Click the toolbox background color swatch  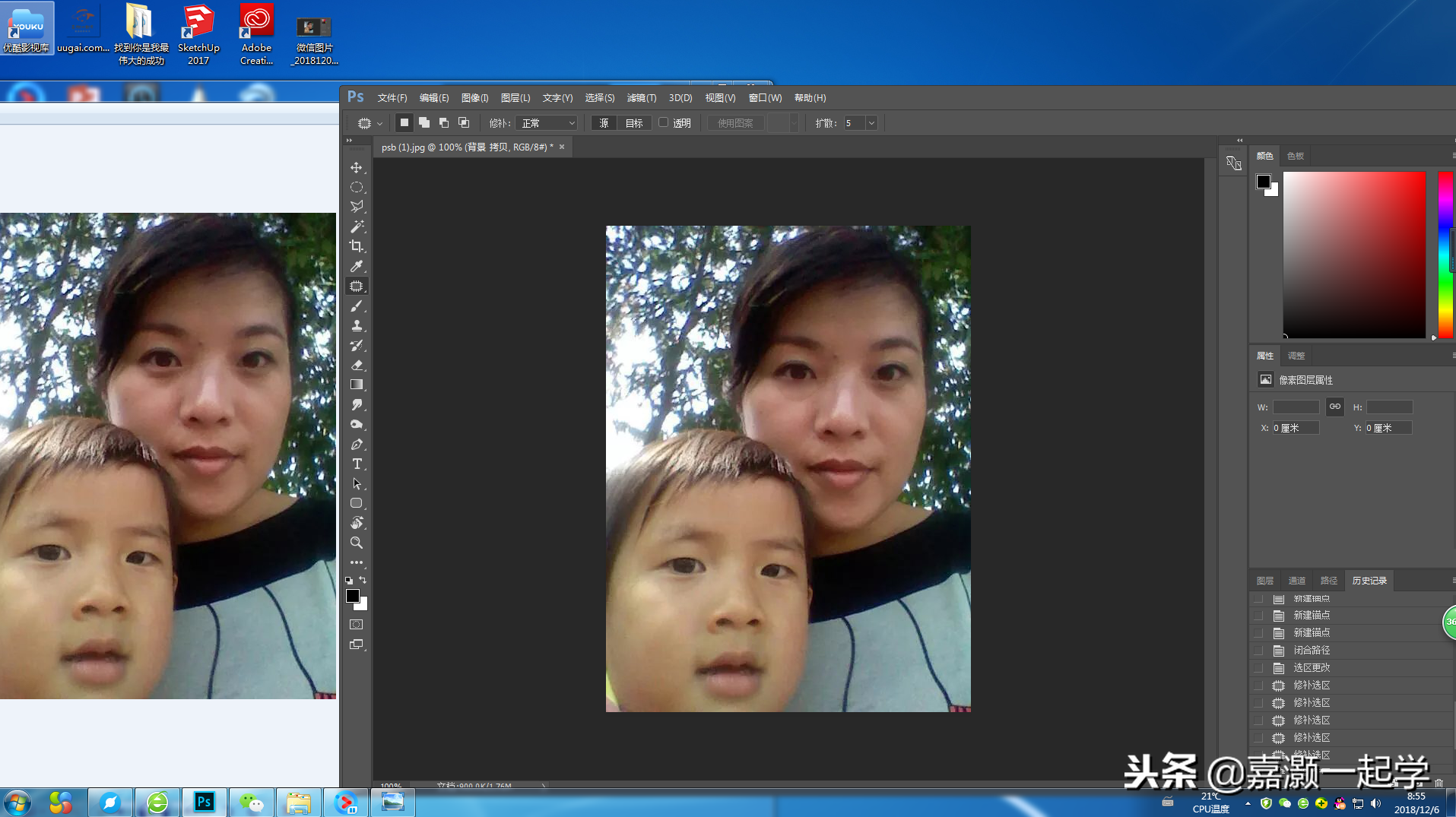click(x=363, y=606)
